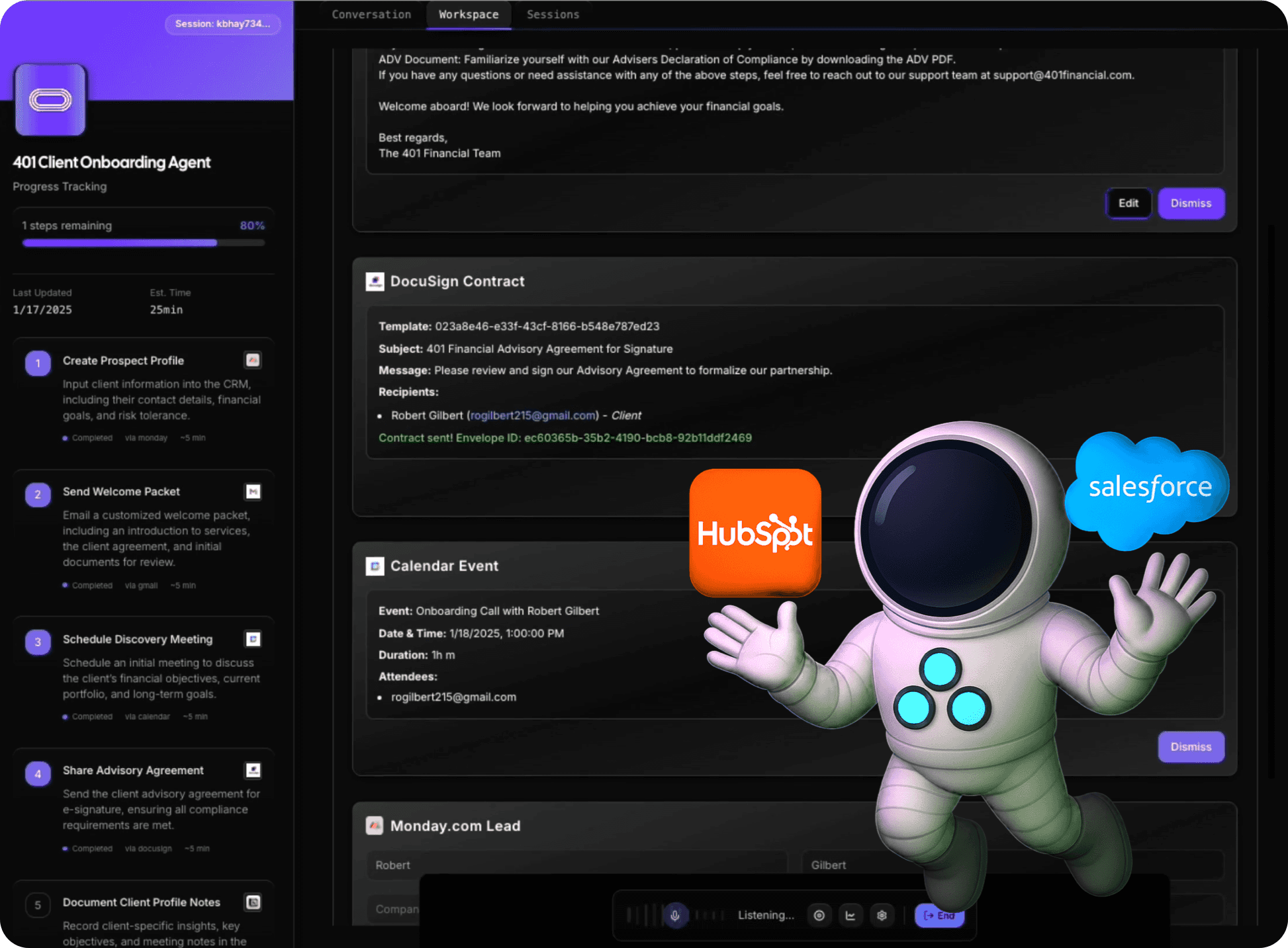Click 'via calendar' under Schedule Discovery Meeting
1288x948 pixels.
[x=148, y=716]
